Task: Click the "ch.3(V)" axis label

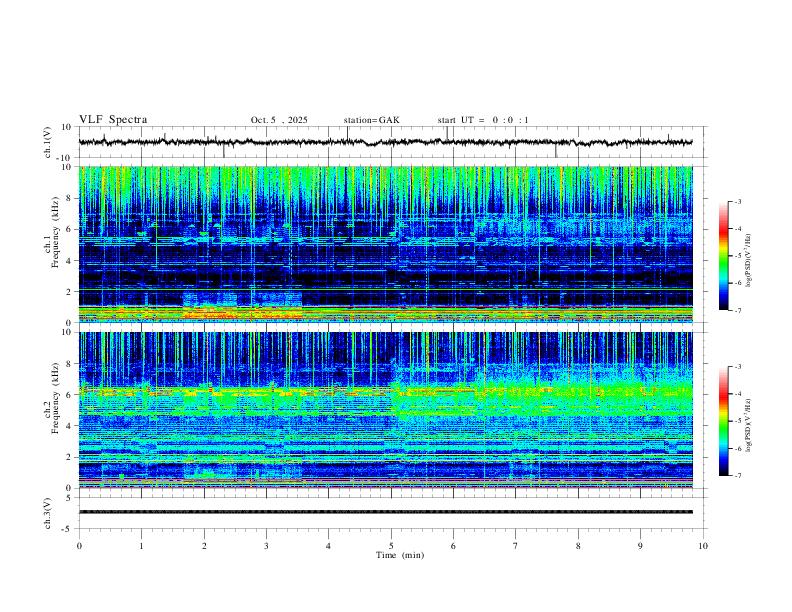Action: 48,513
